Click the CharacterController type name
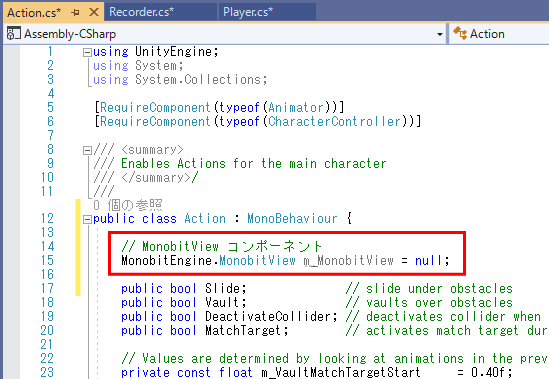Viewport: 549px width, 379px height. (x=334, y=122)
